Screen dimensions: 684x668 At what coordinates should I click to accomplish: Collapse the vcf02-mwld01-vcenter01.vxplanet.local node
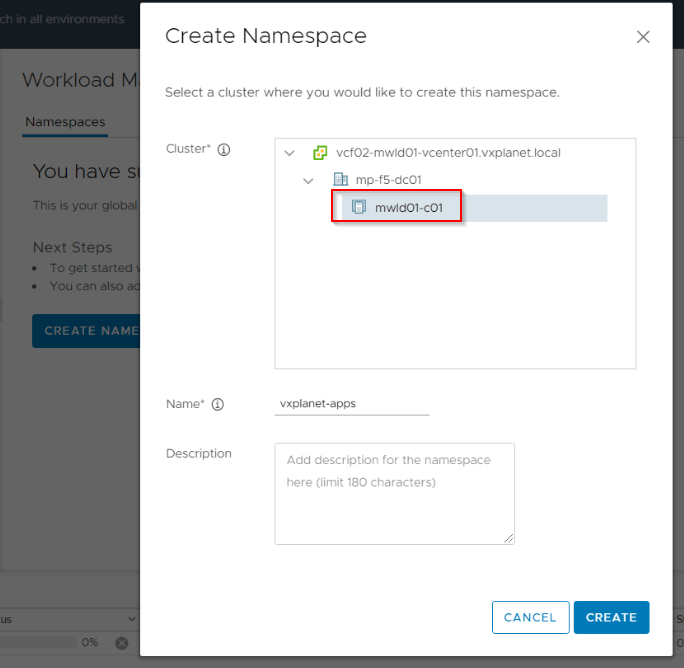click(x=289, y=153)
